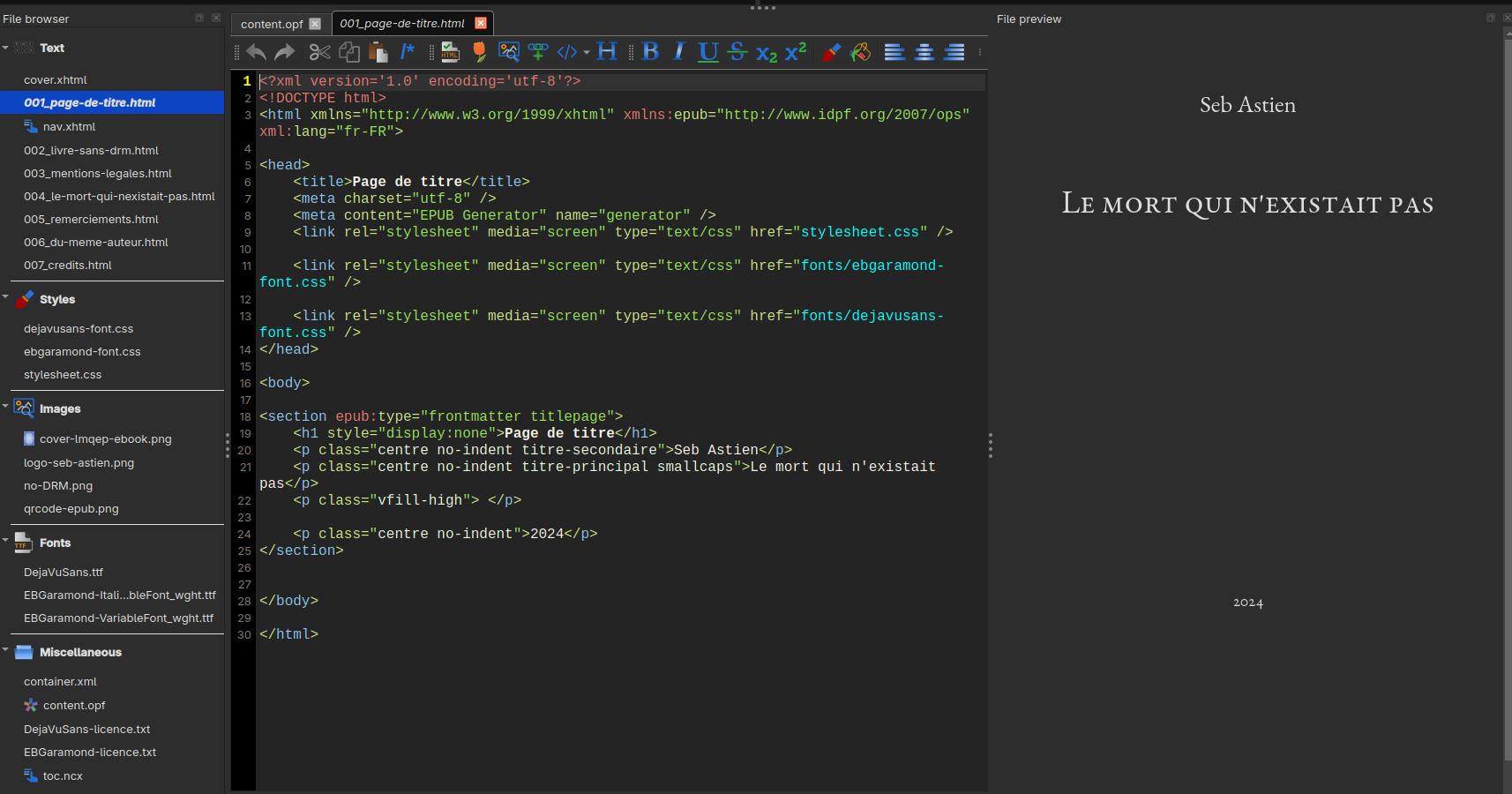Collapse the Styles section in File browser
This screenshot has width=1512, height=794.
click(5, 298)
